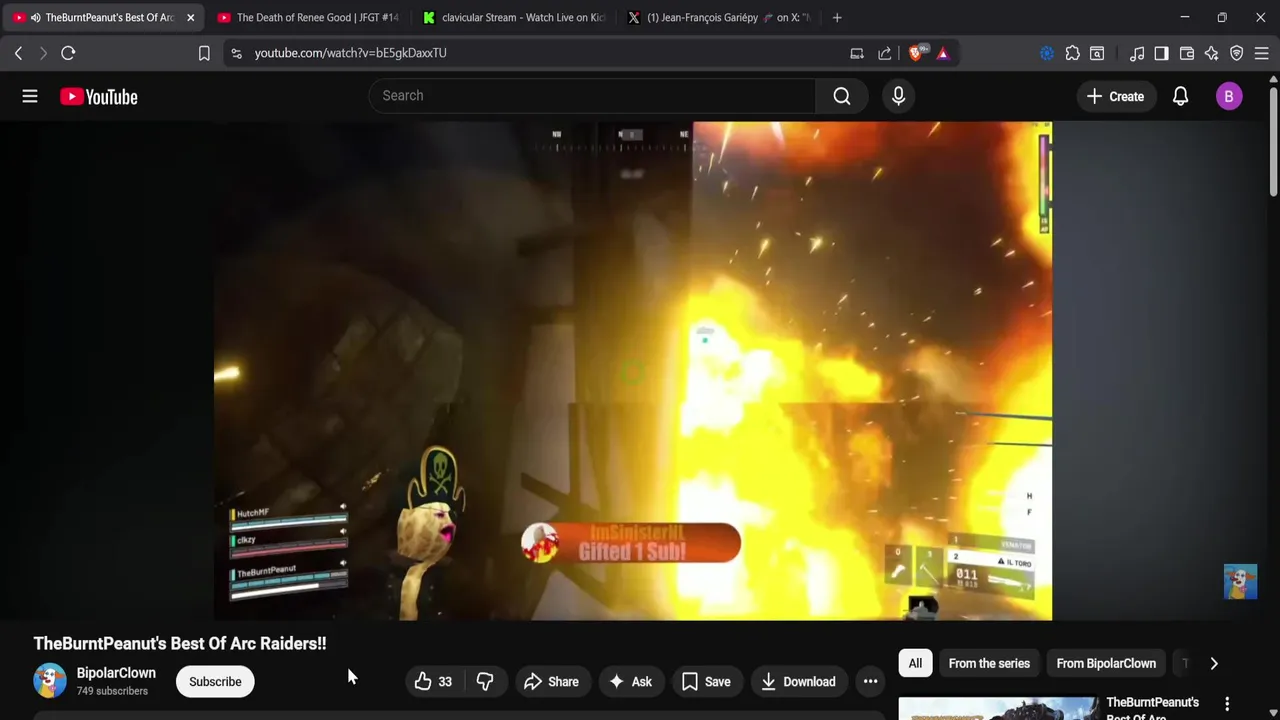View site information icon in address bar
The image size is (1280, 720).
pyautogui.click(x=236, y=53)
